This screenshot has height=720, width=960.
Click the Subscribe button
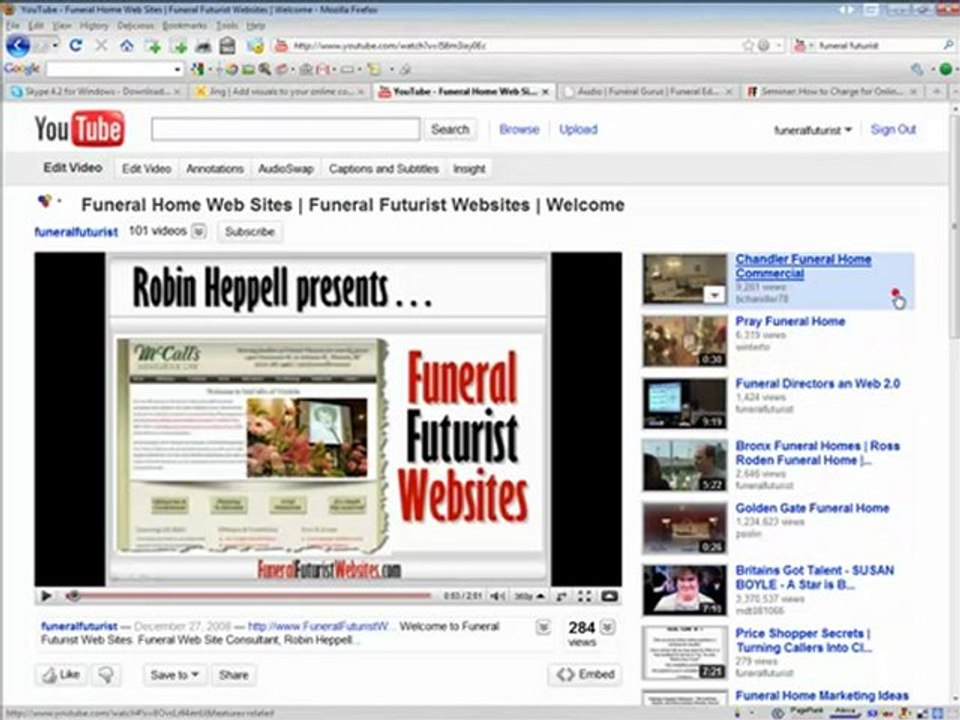point(250,231)
